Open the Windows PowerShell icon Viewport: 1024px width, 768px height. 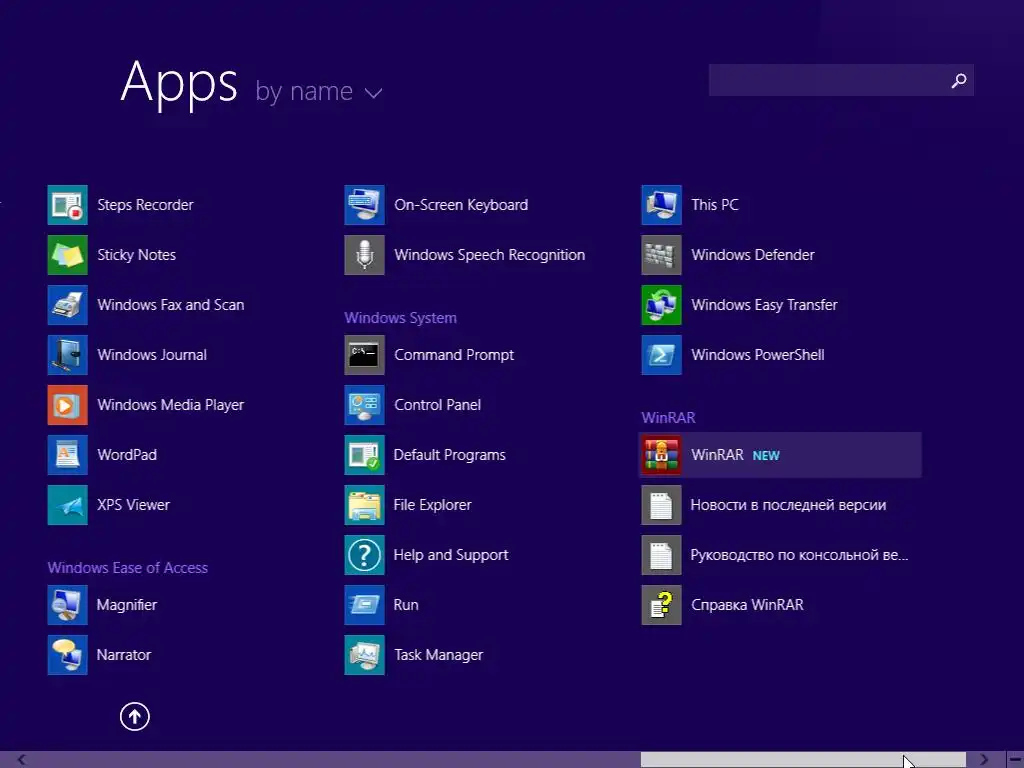click(x=662, y=355)
